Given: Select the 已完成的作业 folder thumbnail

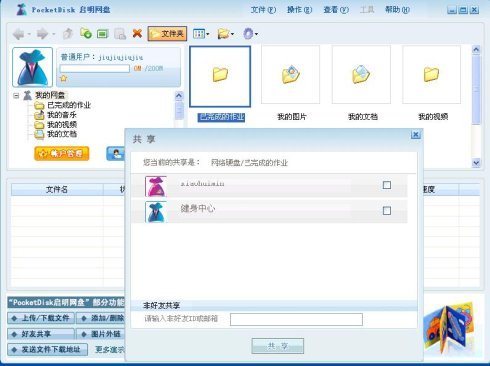Looking at the screenshot, I should tap(220, 76).
